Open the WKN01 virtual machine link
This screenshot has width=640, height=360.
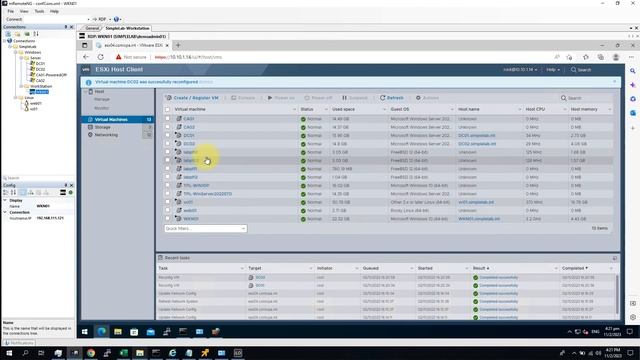click(191, 219)
